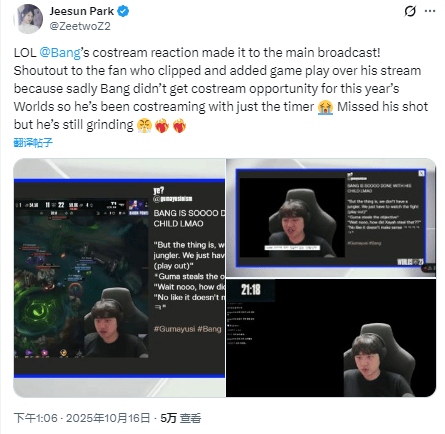Image resolution: width=445 pixels, height=434 pixels.
Task: Open the @ZeetwoZ2 handle link
Action: pos(80,26)
